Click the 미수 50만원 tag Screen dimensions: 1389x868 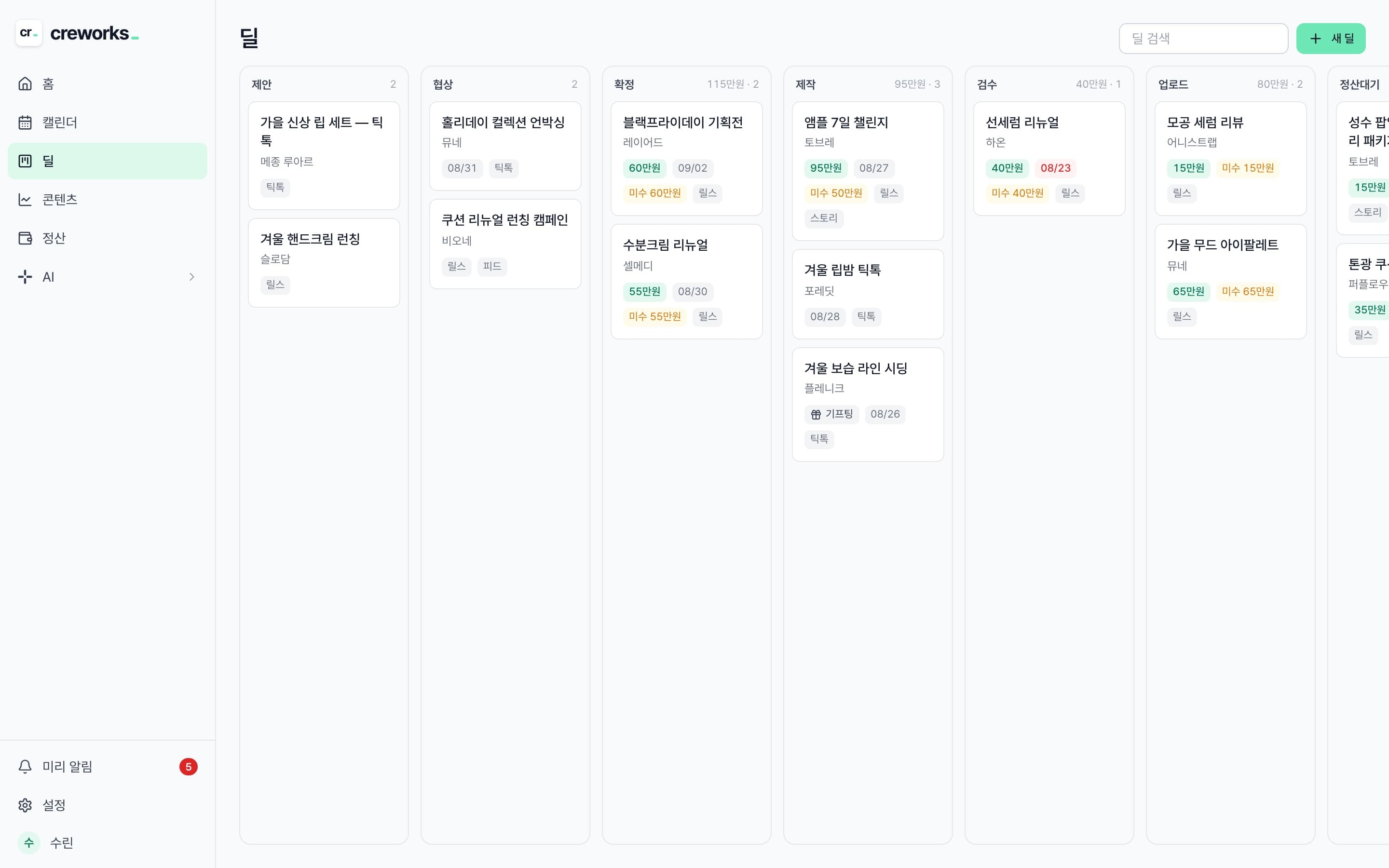[x=836, y=193]
